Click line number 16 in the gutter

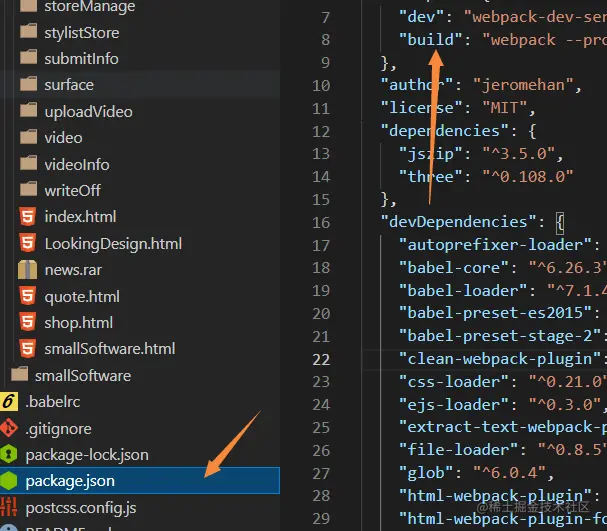321,223
